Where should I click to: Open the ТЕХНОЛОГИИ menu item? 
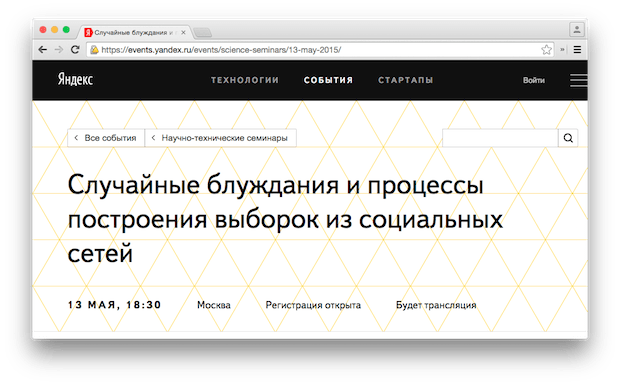point(245,80)
